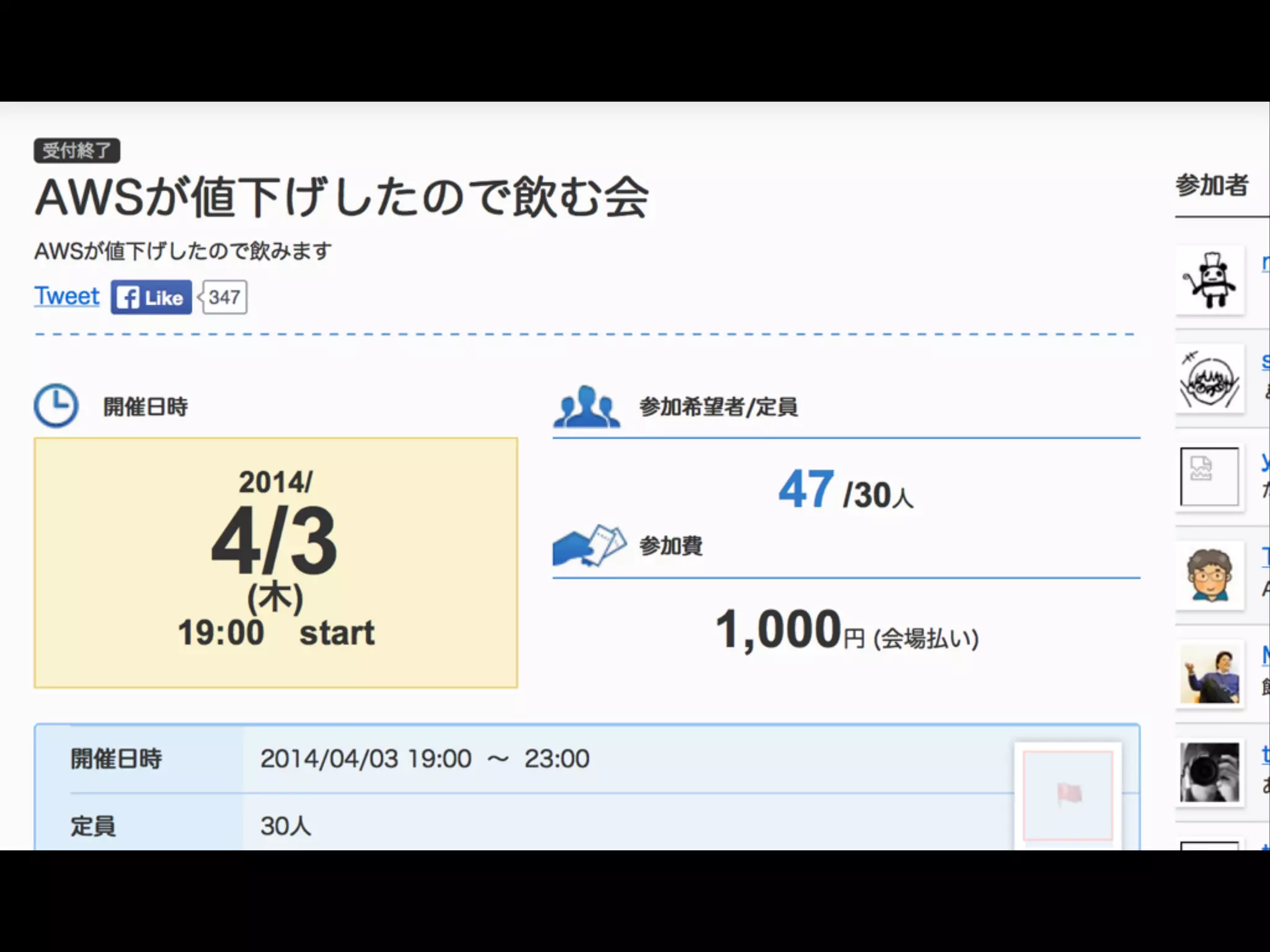
Task: Click the Tweet link
Action: click(x=66, y=296)
